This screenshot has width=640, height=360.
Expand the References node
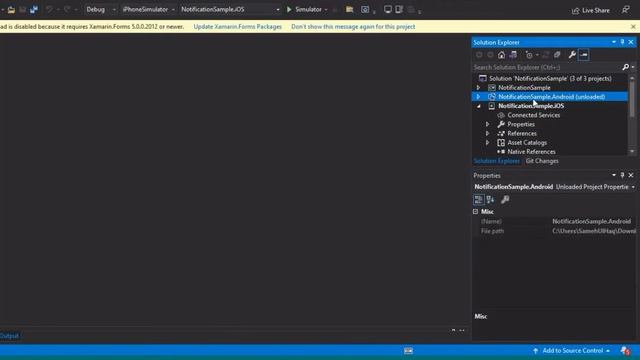tap(487, 133)
